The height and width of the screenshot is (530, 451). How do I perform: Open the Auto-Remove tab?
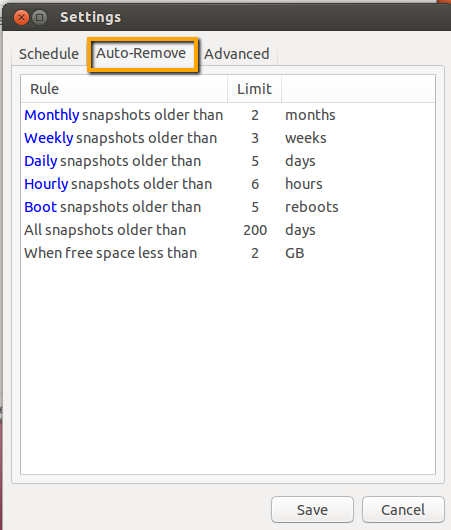tap(141, 53)
